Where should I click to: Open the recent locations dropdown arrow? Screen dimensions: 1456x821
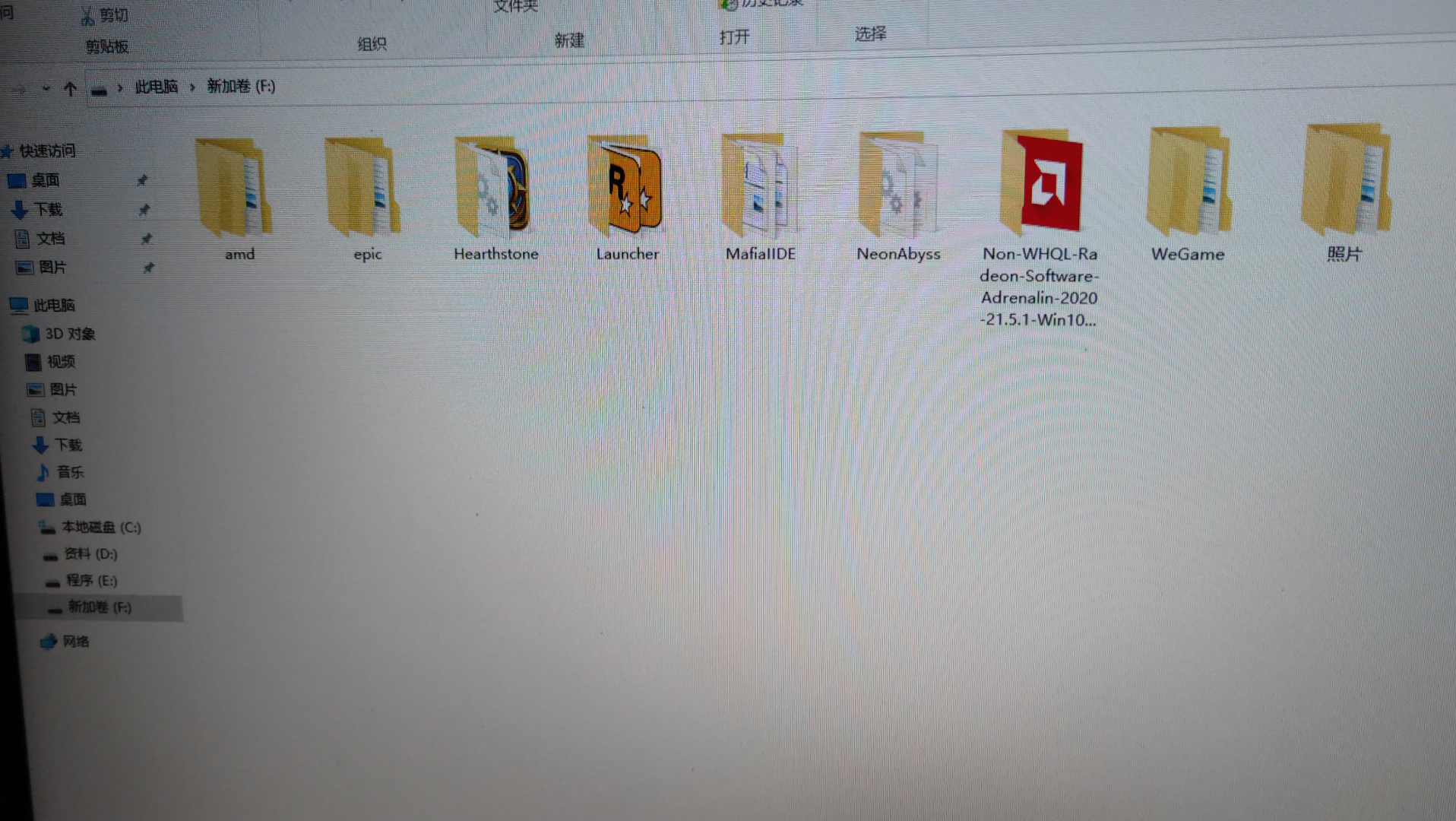tap(46, 89)
